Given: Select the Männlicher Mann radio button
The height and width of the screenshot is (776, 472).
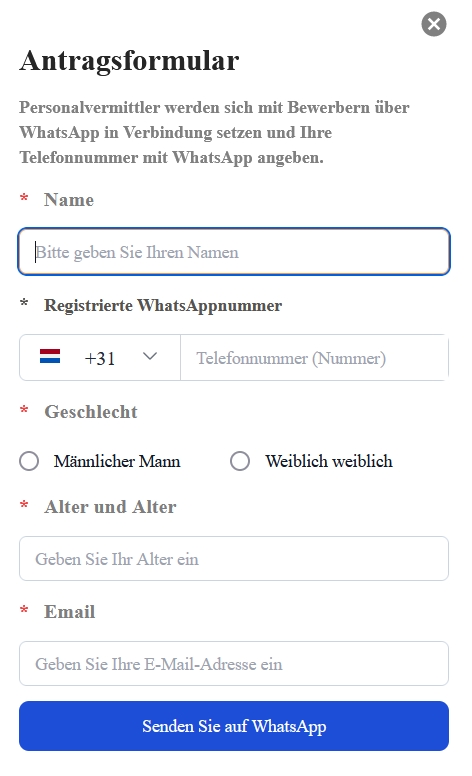Looking at the screenshot, I should (x=29, y=461).
